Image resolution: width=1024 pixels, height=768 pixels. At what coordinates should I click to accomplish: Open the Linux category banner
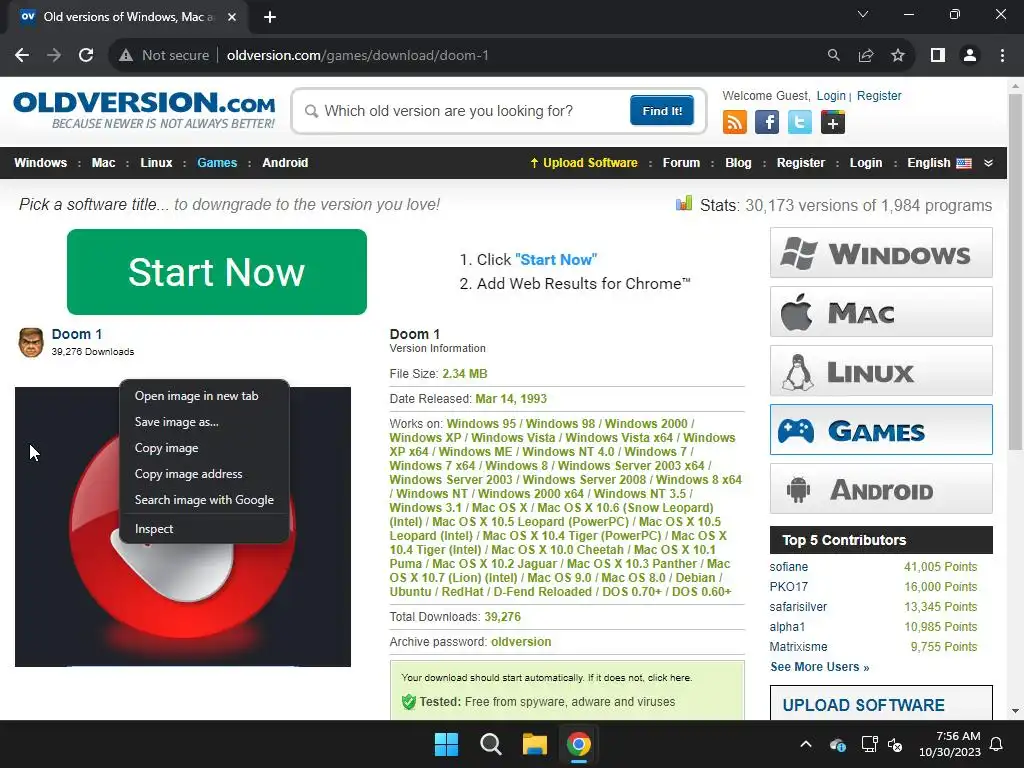[x=881, y=370]
